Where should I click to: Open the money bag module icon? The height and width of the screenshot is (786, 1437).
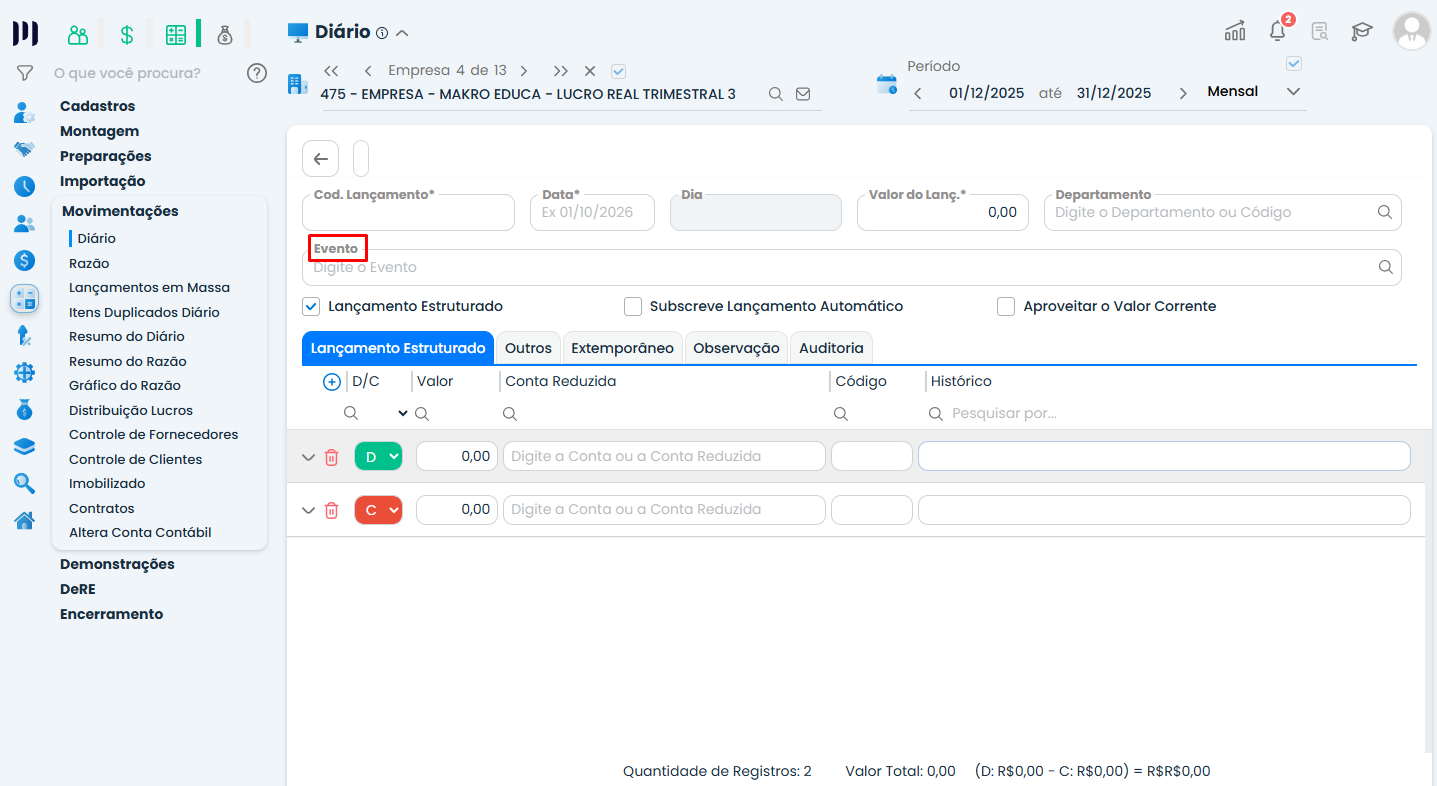click(225, 34)
